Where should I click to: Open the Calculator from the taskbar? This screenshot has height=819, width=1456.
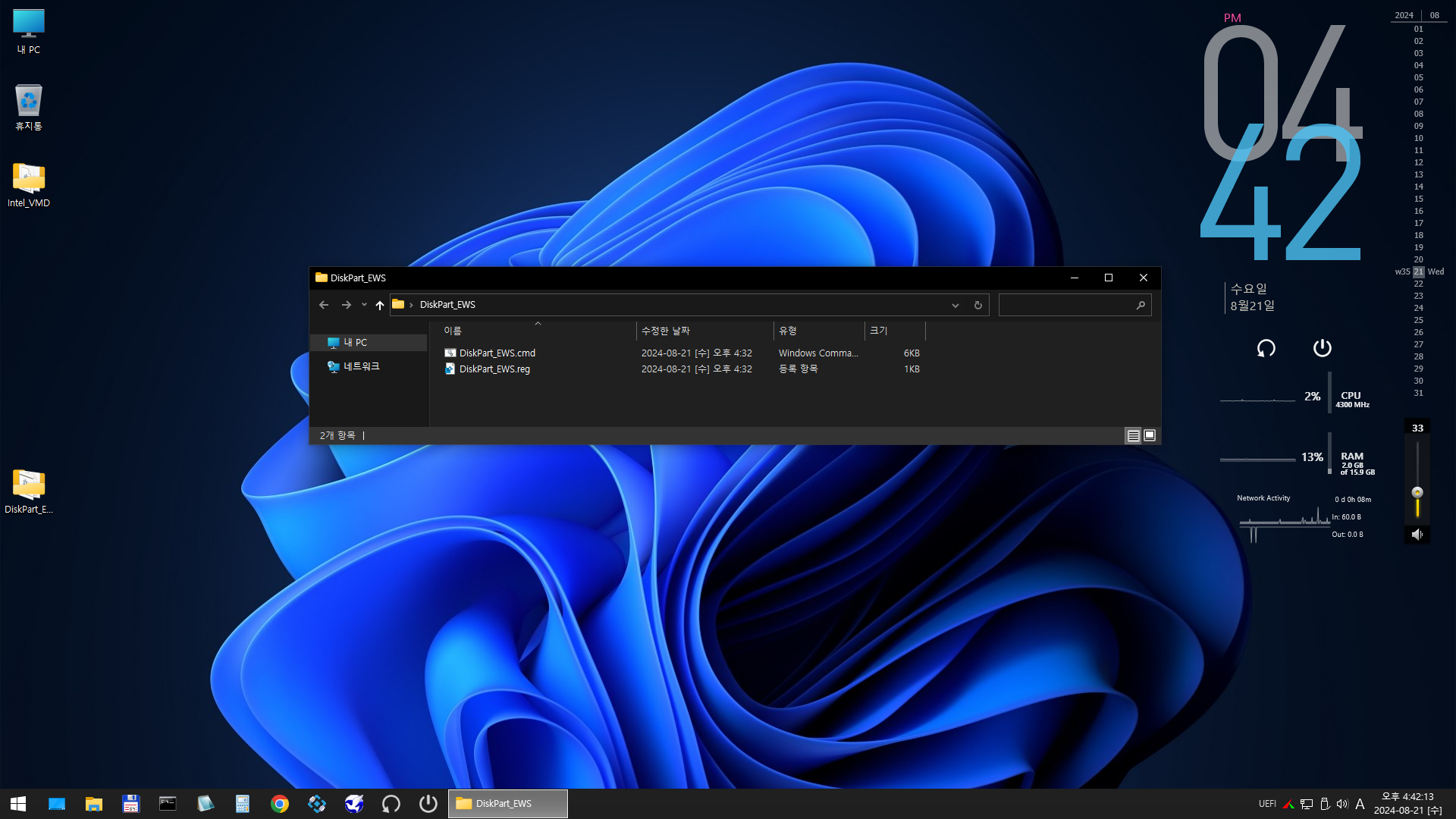pyautogui.click(x=243, y=804)
